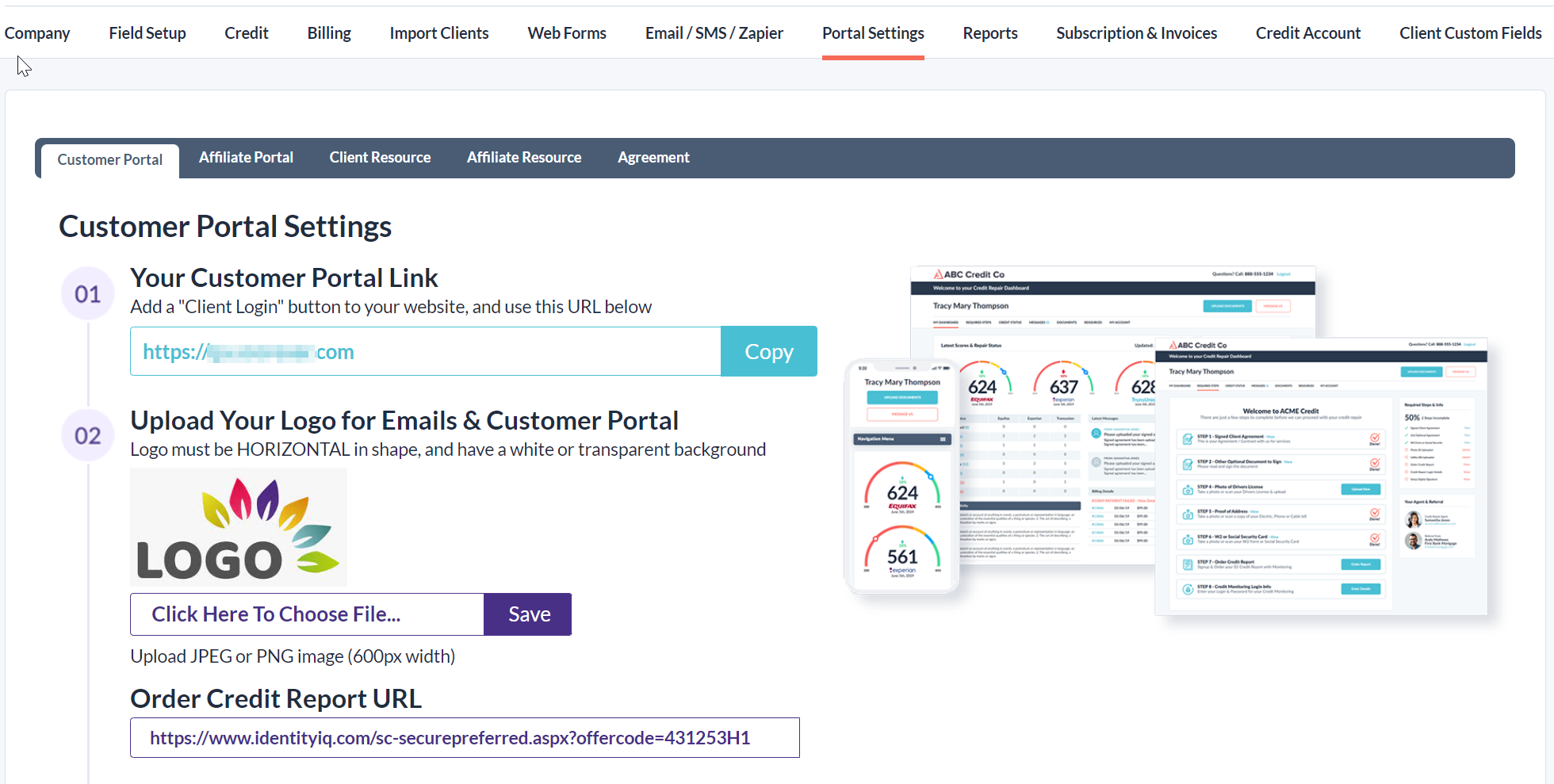Open Subscription & Invoices section

(x=1136, y=33)
